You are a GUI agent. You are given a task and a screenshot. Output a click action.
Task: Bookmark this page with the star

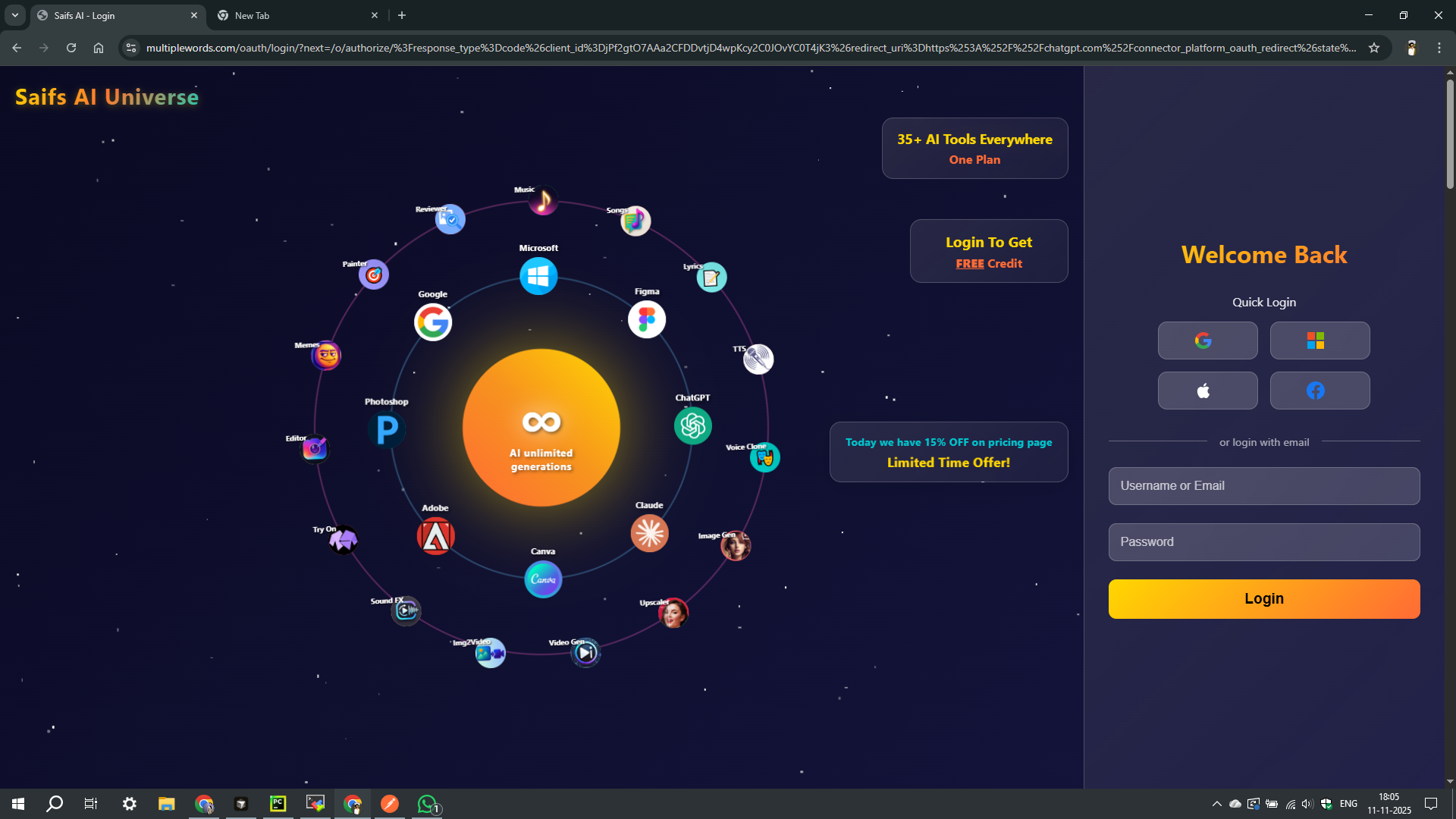(x=1374, y=48)
